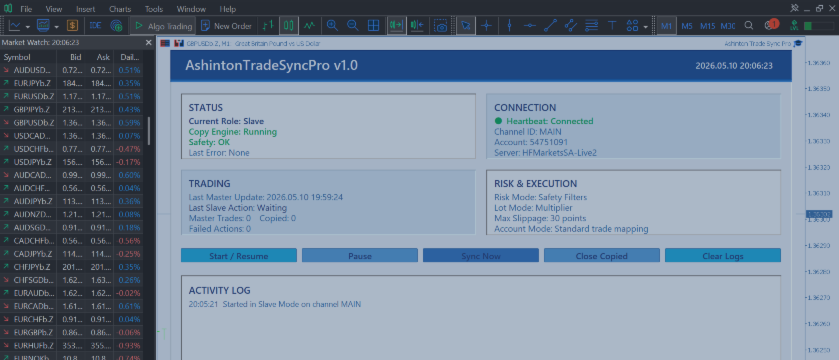Open the Tools menu
Image resolution: width=839 pixels, height=360 pixels.
point(154,9)
